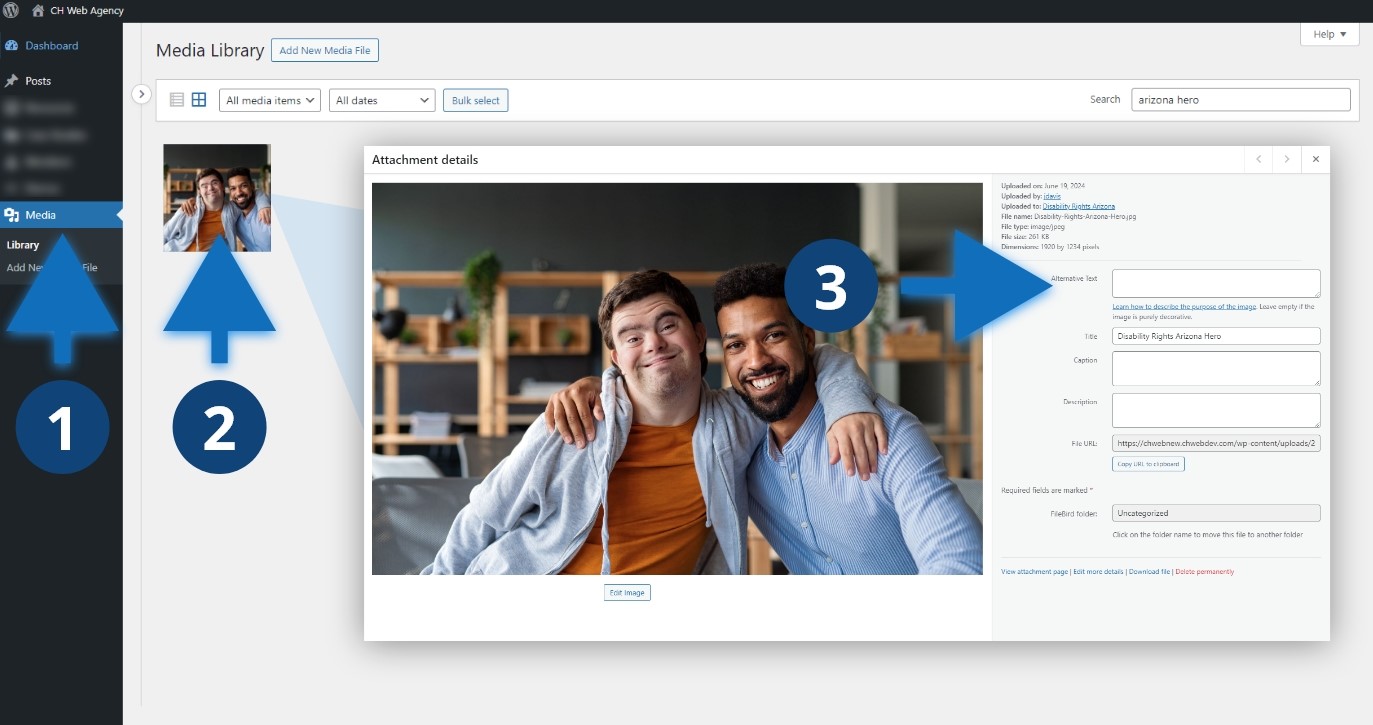Click into the Alternative Text field

point(1215,283)
